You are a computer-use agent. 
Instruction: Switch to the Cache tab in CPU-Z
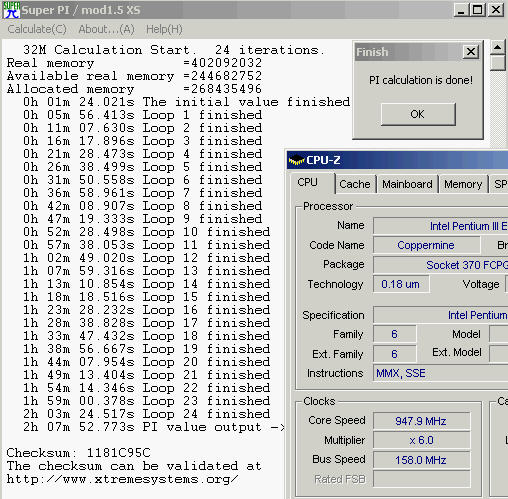tap(355, 184)
